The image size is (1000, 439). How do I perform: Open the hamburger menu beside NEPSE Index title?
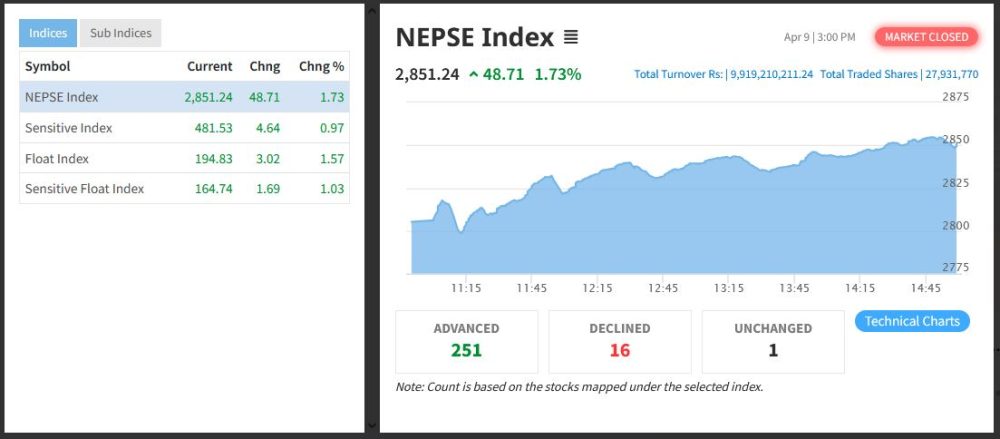[x=571, y=38]
